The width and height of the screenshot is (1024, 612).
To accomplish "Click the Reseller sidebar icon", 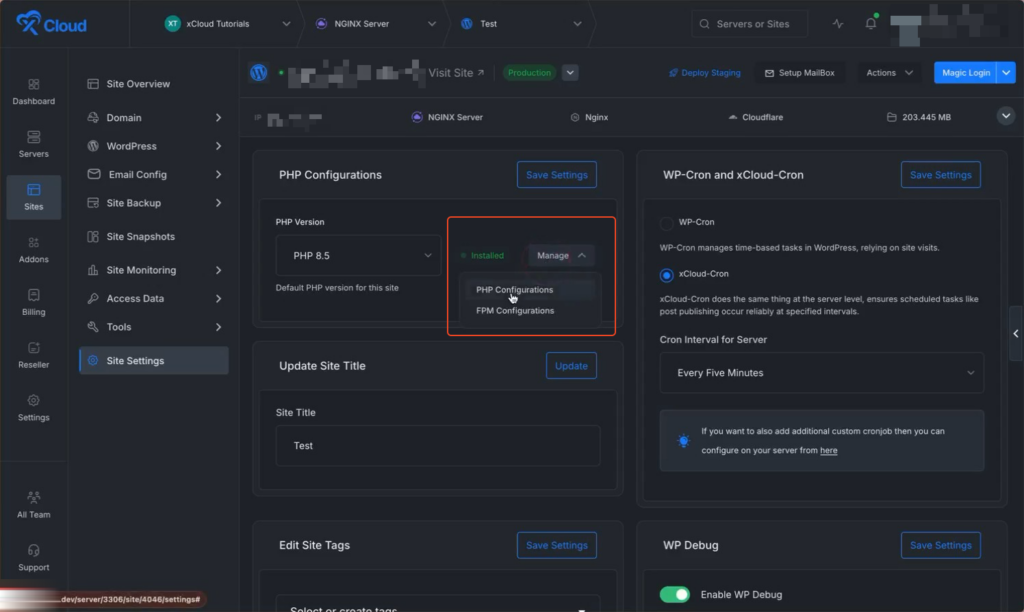I will click(33, 354).
